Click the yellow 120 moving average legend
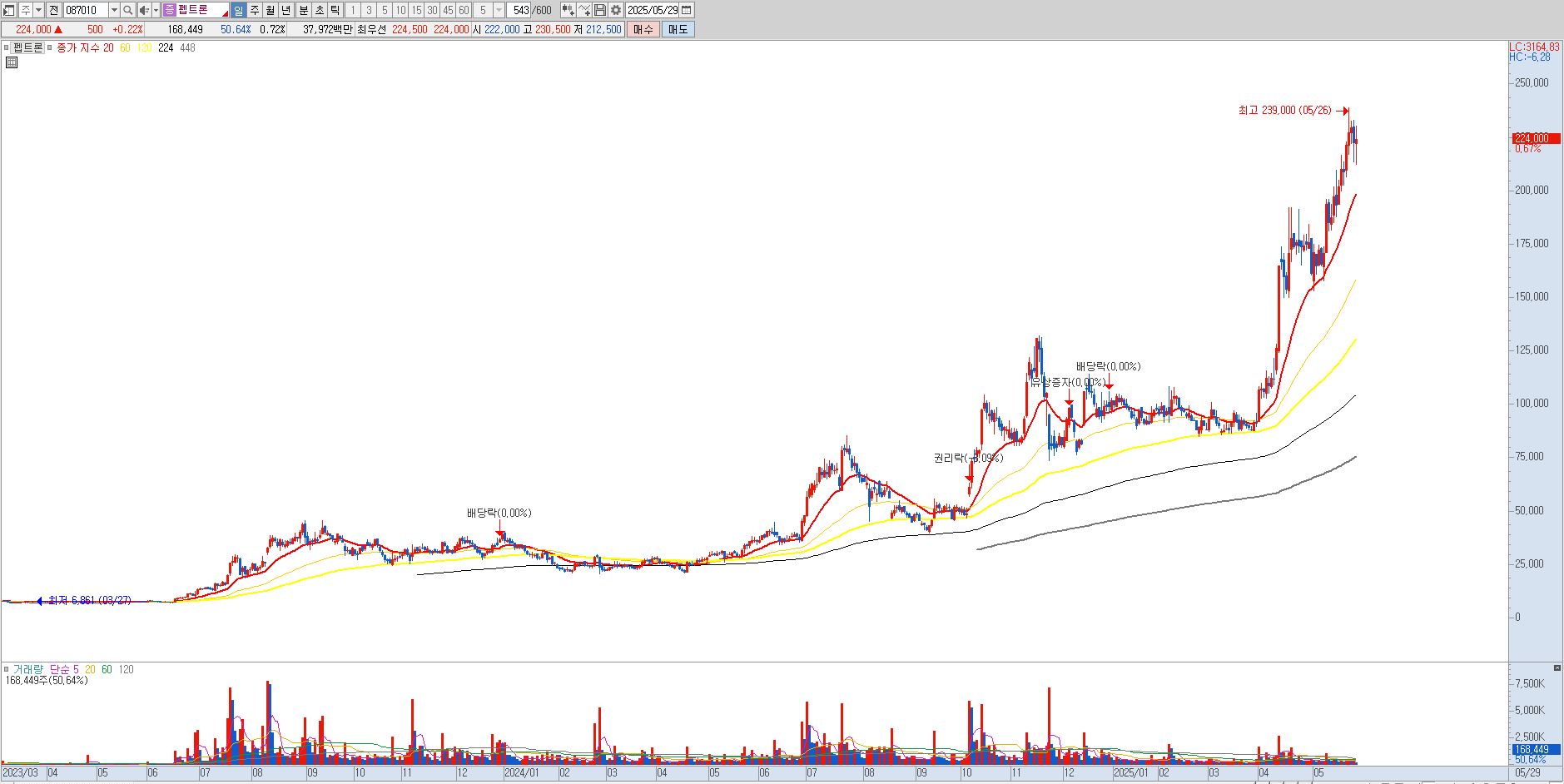Screen dimensions: 1564x784 145,48
